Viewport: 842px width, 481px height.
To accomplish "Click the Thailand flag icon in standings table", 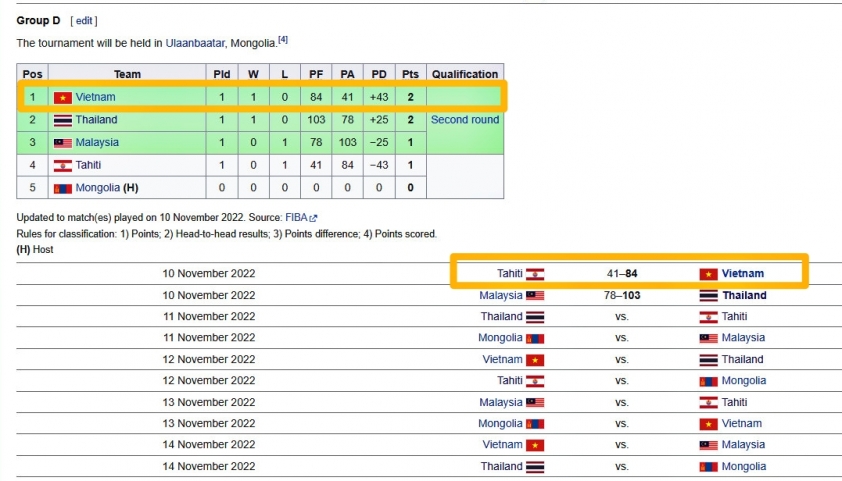I will pos(63,120).
